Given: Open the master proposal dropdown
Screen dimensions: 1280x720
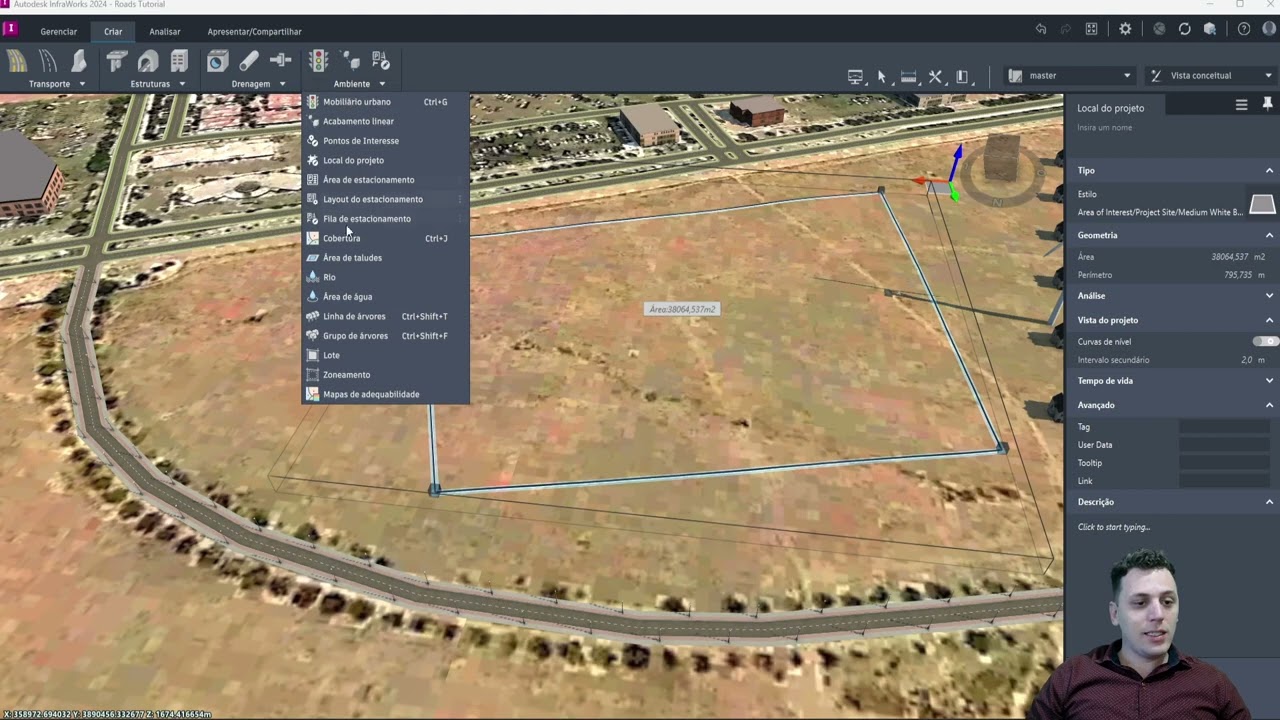Looking at the screenshot, I should (x=1069, y=75).
